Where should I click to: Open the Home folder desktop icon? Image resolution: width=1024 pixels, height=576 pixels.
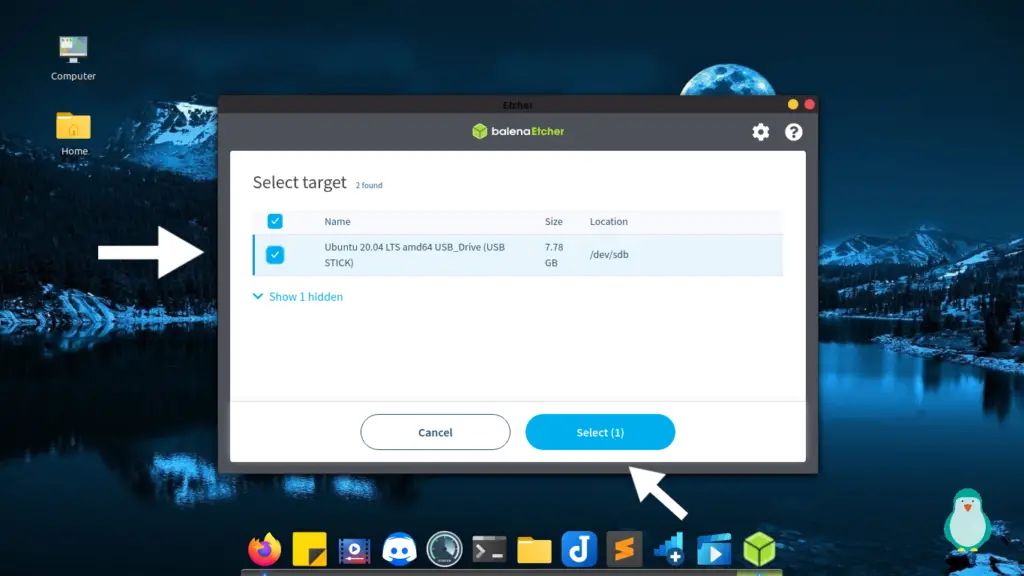point(74,133)
